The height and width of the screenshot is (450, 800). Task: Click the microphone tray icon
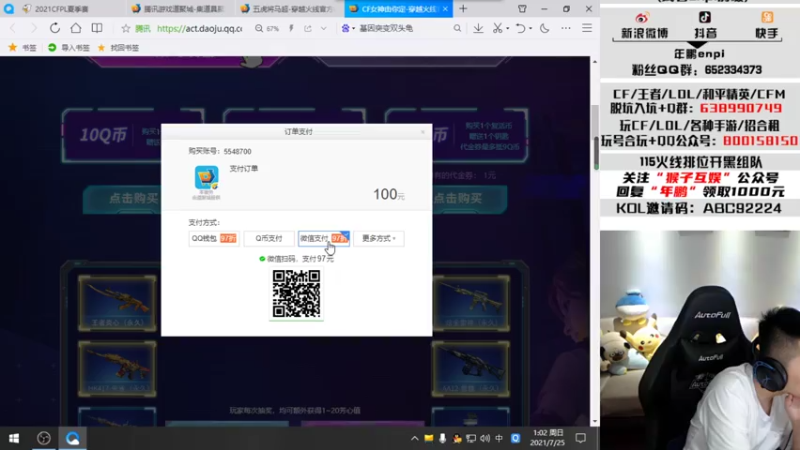442,438
